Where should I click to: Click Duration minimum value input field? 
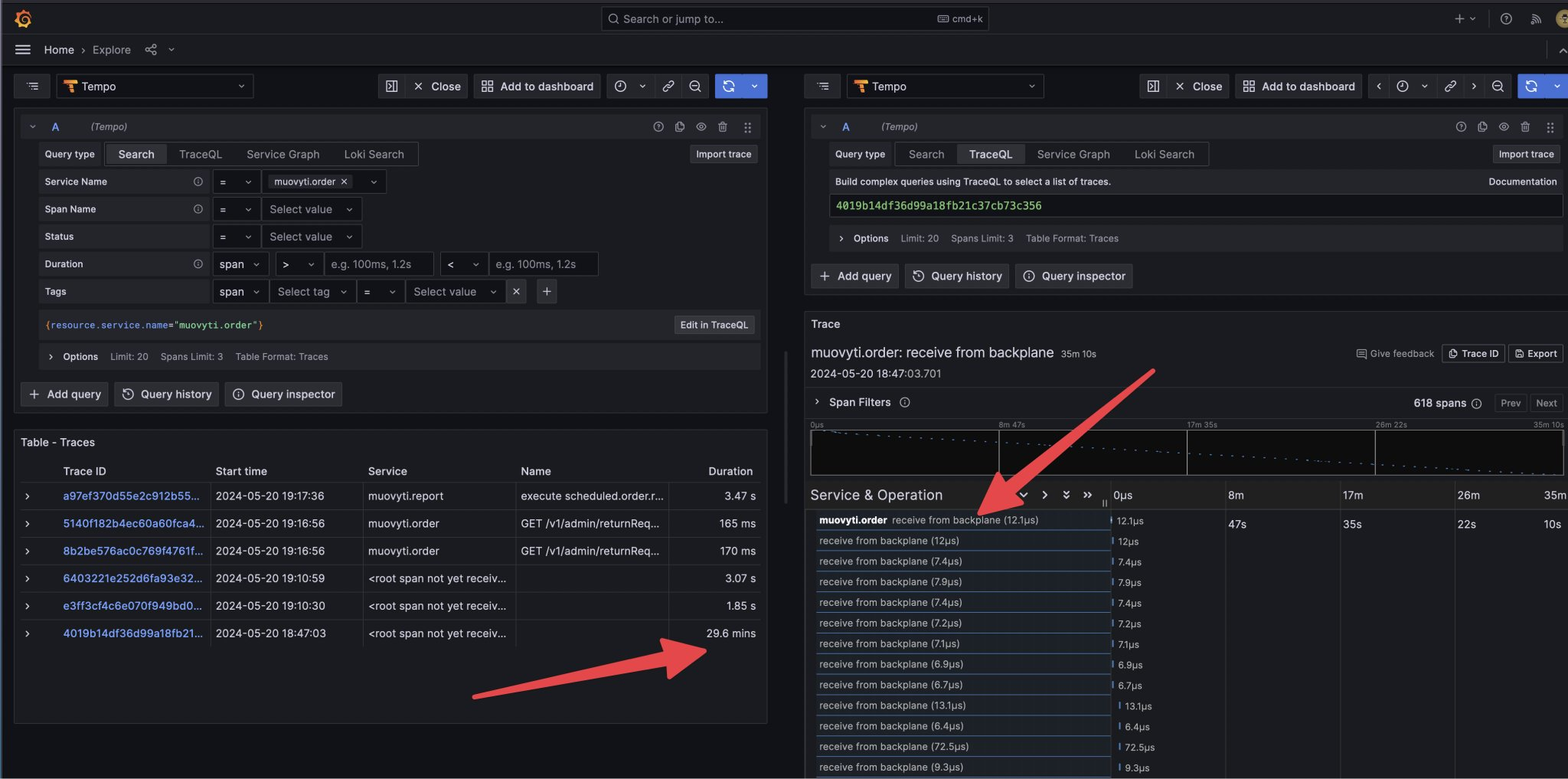379,264
